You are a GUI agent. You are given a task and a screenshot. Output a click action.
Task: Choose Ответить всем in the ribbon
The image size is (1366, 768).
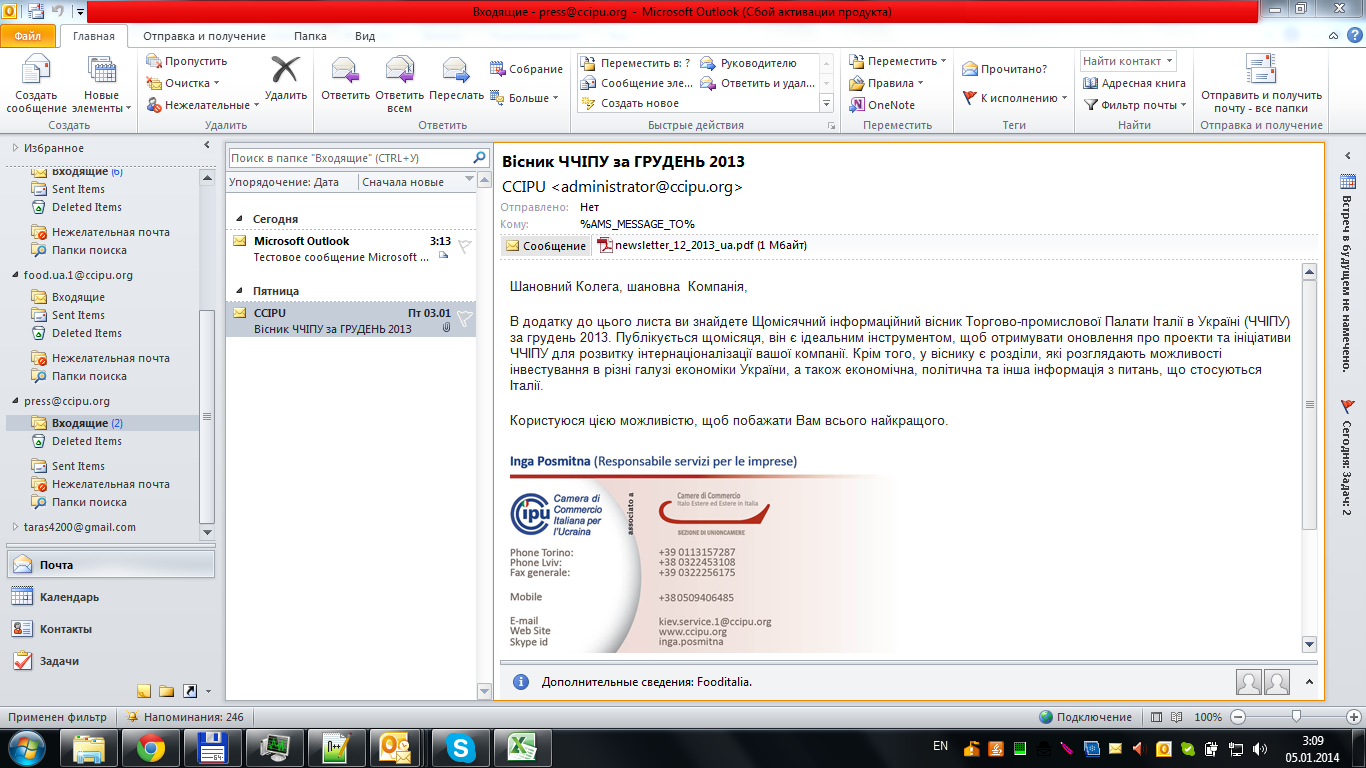click(399, 84)
